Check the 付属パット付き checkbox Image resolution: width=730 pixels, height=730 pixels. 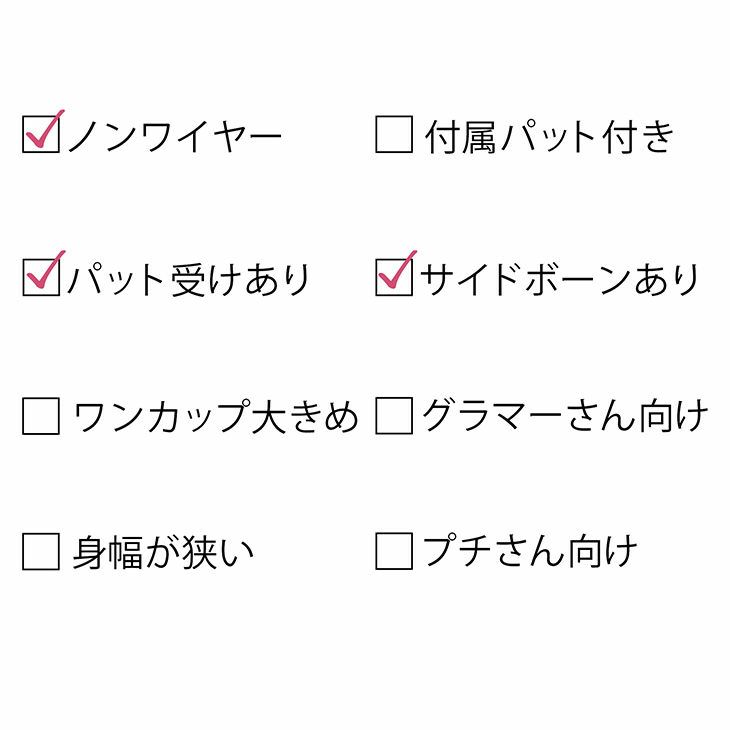point(394,135)
